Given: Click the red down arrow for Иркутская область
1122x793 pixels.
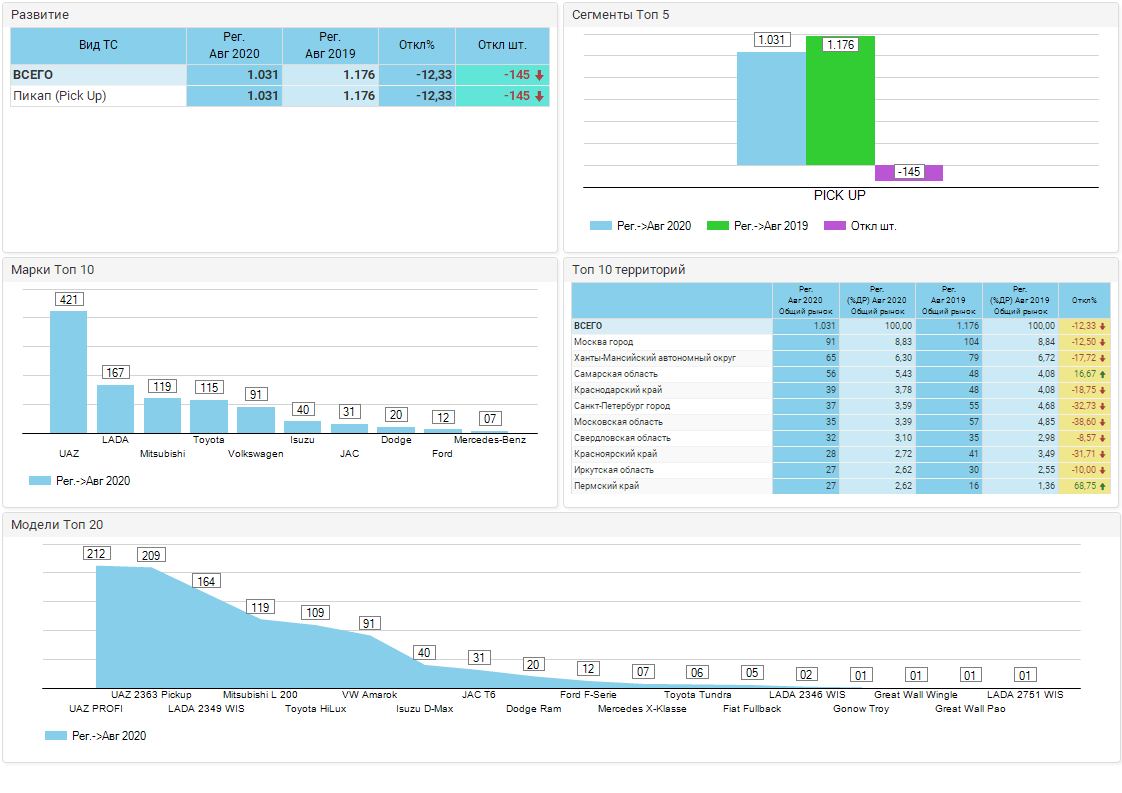Looking at the screenshot, I should tap(1102, 470).
